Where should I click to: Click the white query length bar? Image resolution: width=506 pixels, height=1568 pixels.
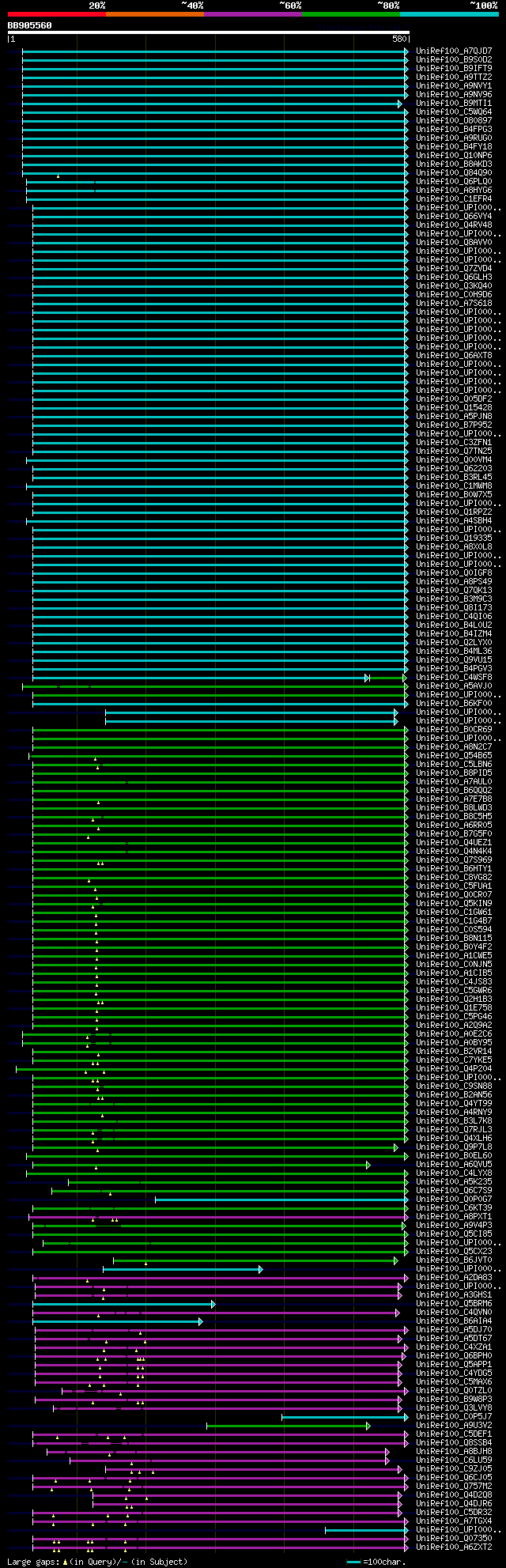[x=208, y=32]
